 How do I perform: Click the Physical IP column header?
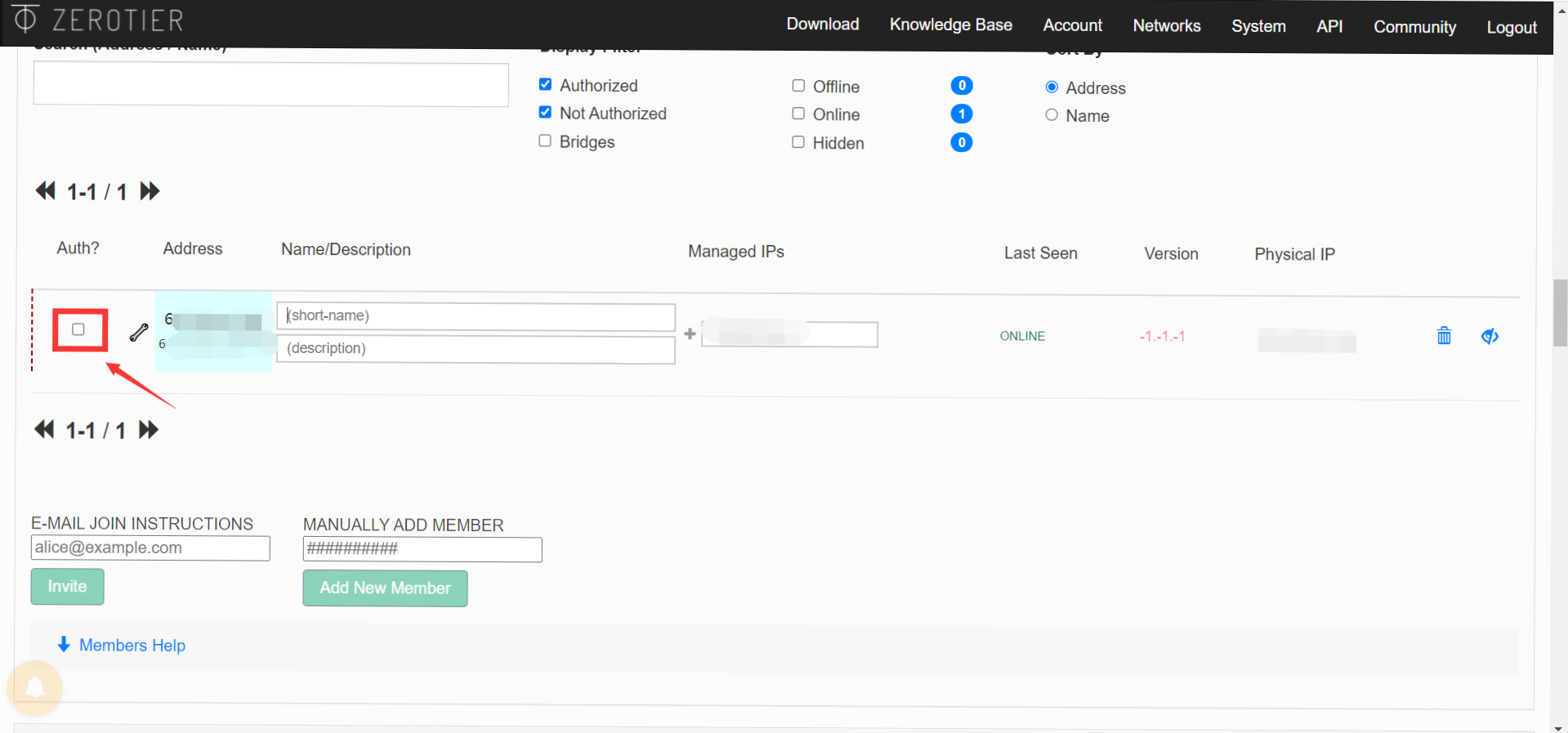1294,254
